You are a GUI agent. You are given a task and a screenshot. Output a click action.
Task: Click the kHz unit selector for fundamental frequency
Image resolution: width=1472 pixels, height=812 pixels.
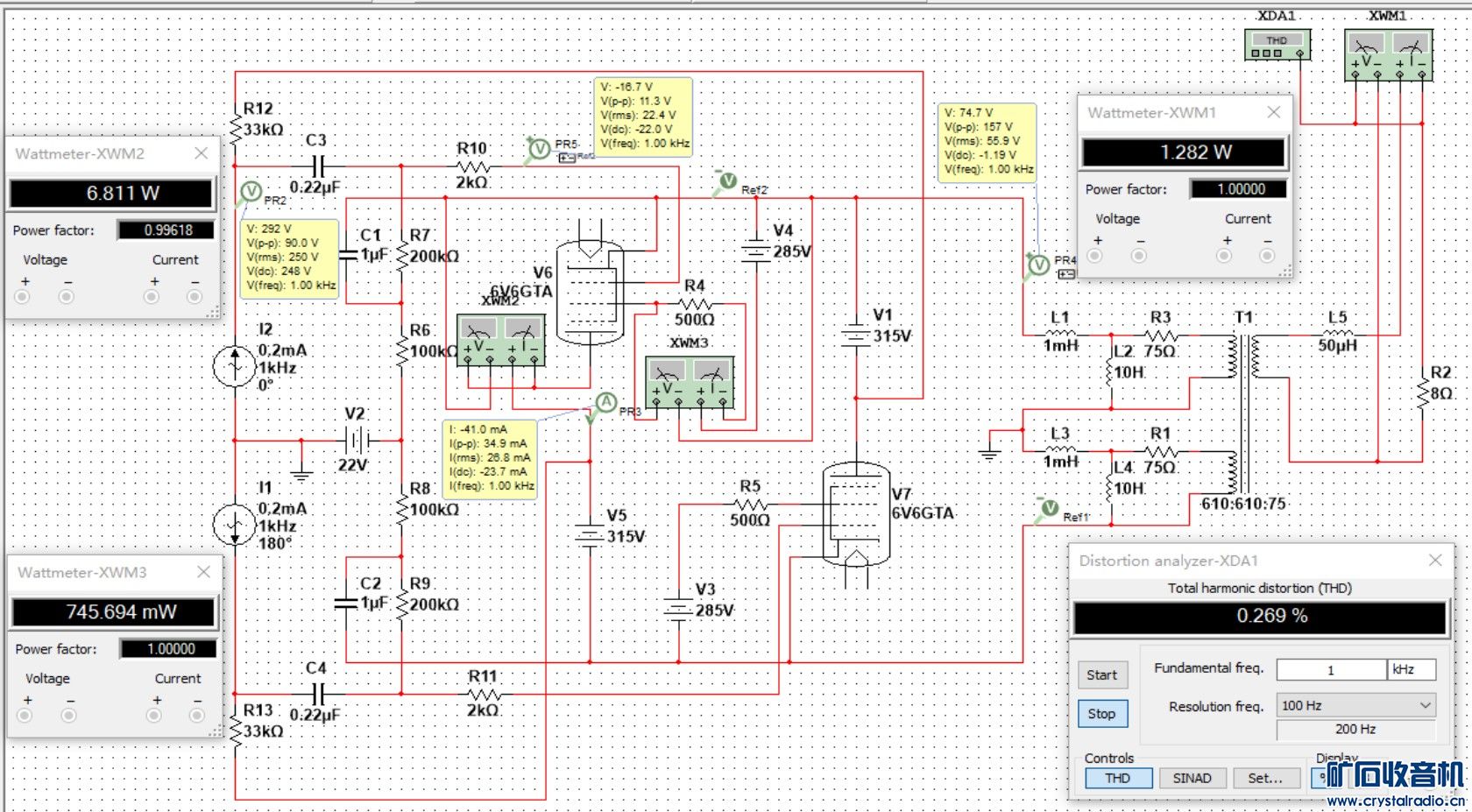click(x=1411, y=669)
